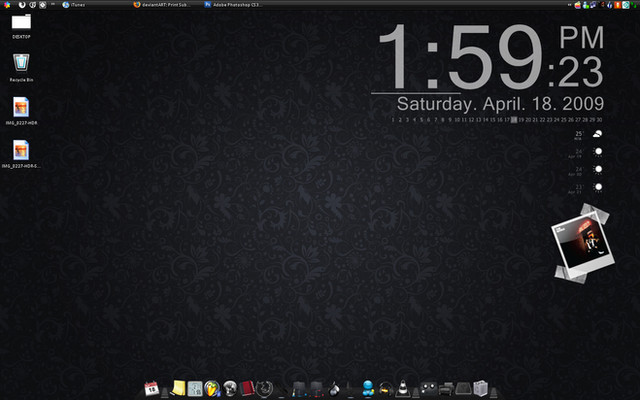
Task: Open the calendar app in the dock
Action: (153, 387)
